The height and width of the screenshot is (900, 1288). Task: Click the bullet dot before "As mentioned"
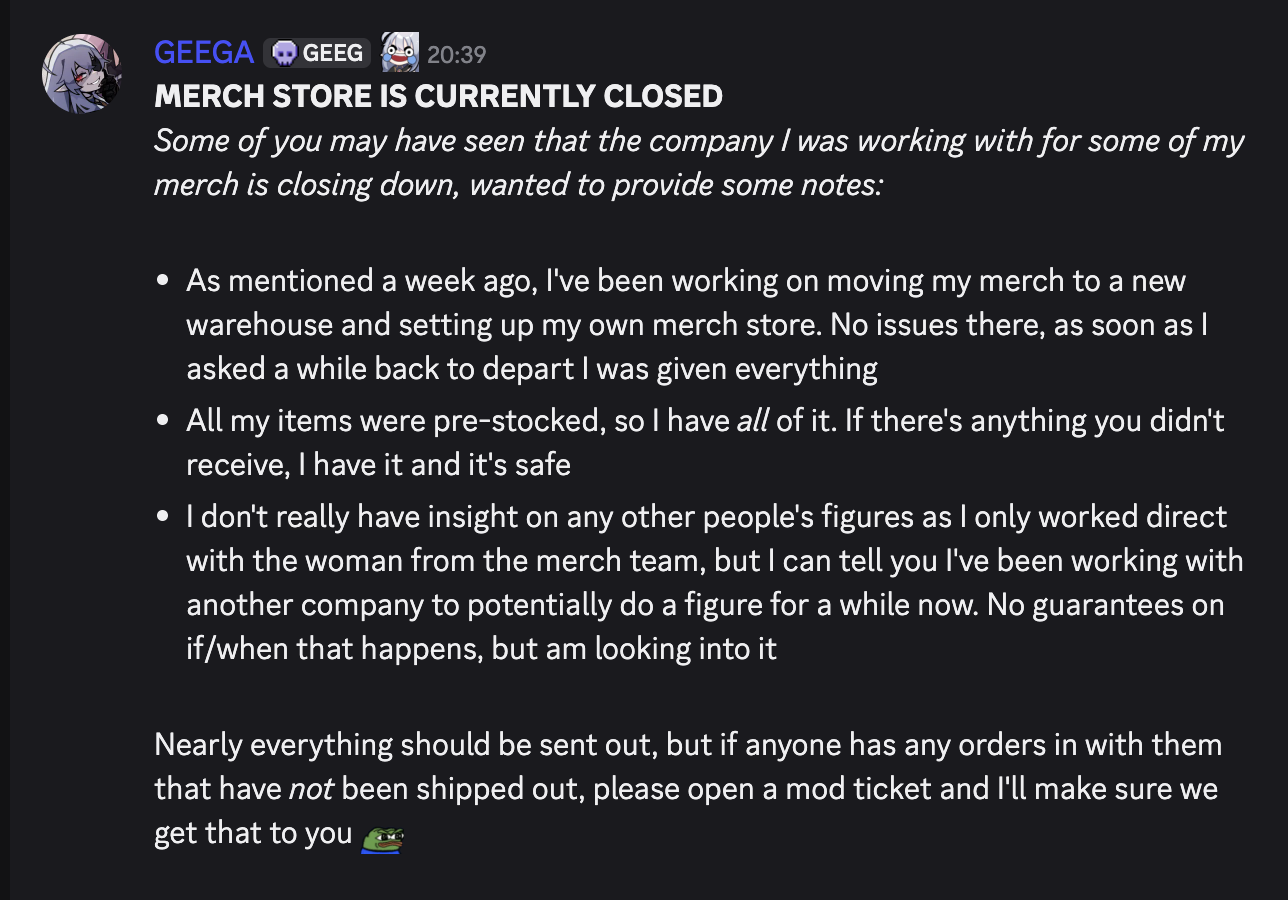163,283
